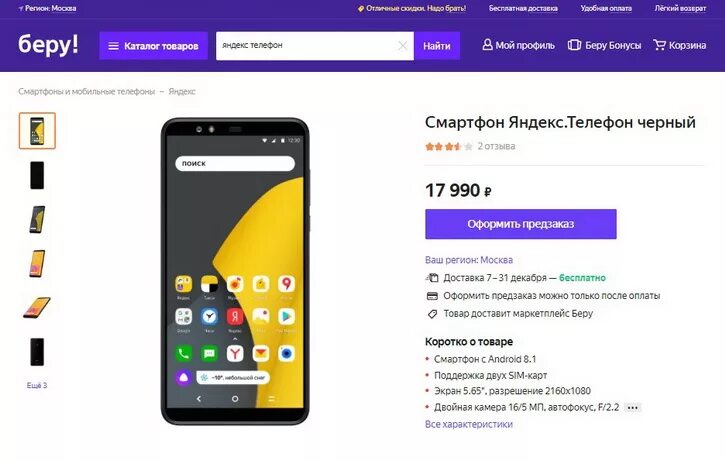The image size is (725, 461).
Task: Expand the ellipsis after camera specs
Action: click(633, 407)
